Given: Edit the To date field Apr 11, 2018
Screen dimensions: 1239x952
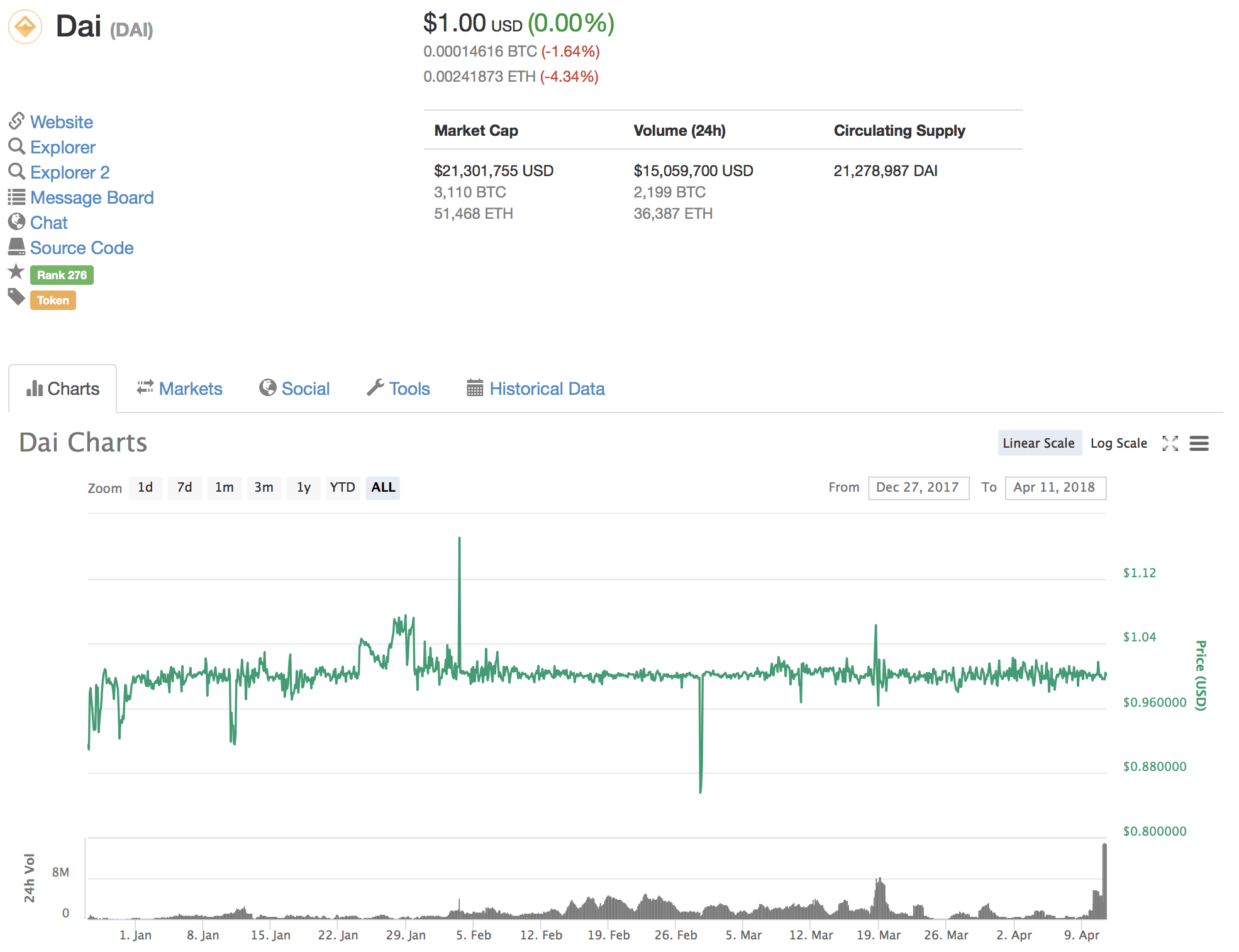Looking at the screenshot, I should 1055,487.
